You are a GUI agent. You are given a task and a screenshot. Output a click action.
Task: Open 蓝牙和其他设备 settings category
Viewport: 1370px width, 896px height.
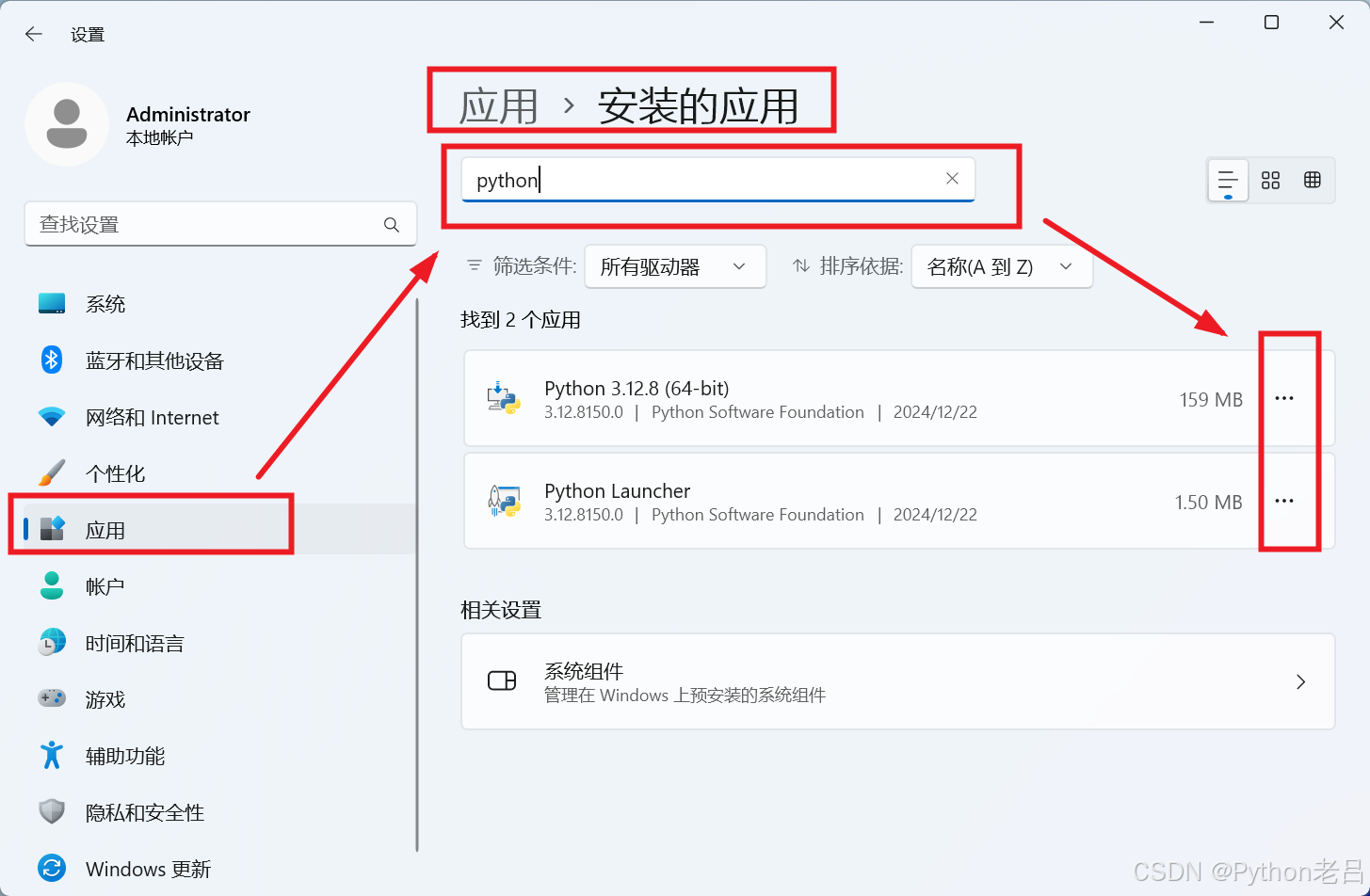pyautogui.click(x=220, y=360)
